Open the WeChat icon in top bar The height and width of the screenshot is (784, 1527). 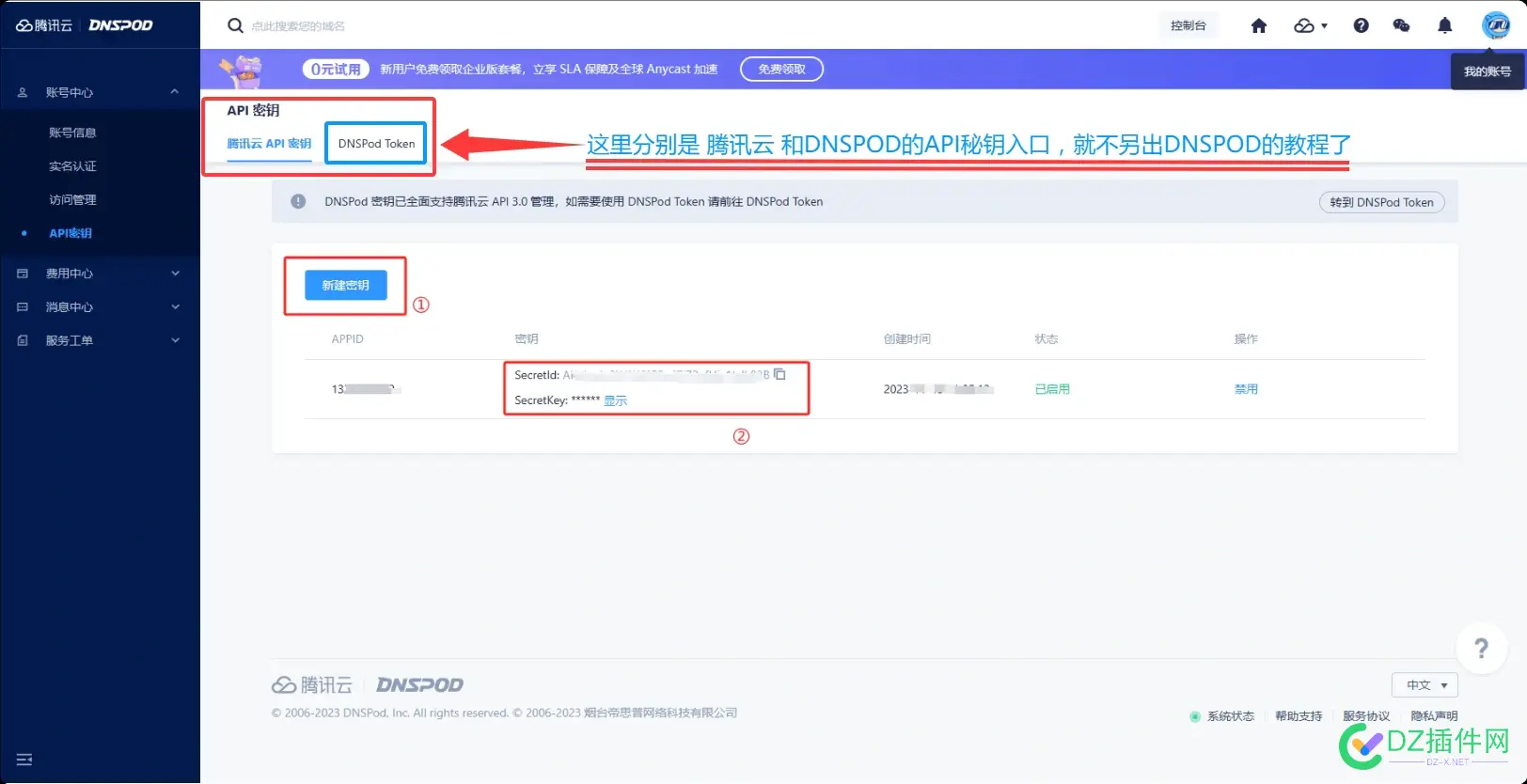pos(1401,25)
